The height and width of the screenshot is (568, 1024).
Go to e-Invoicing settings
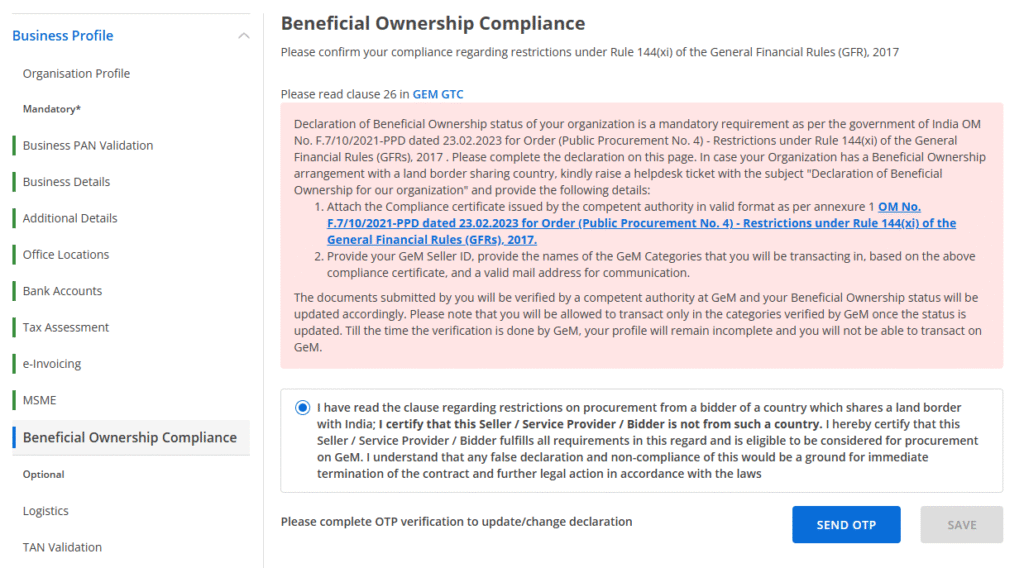click(x=52, y=364)
